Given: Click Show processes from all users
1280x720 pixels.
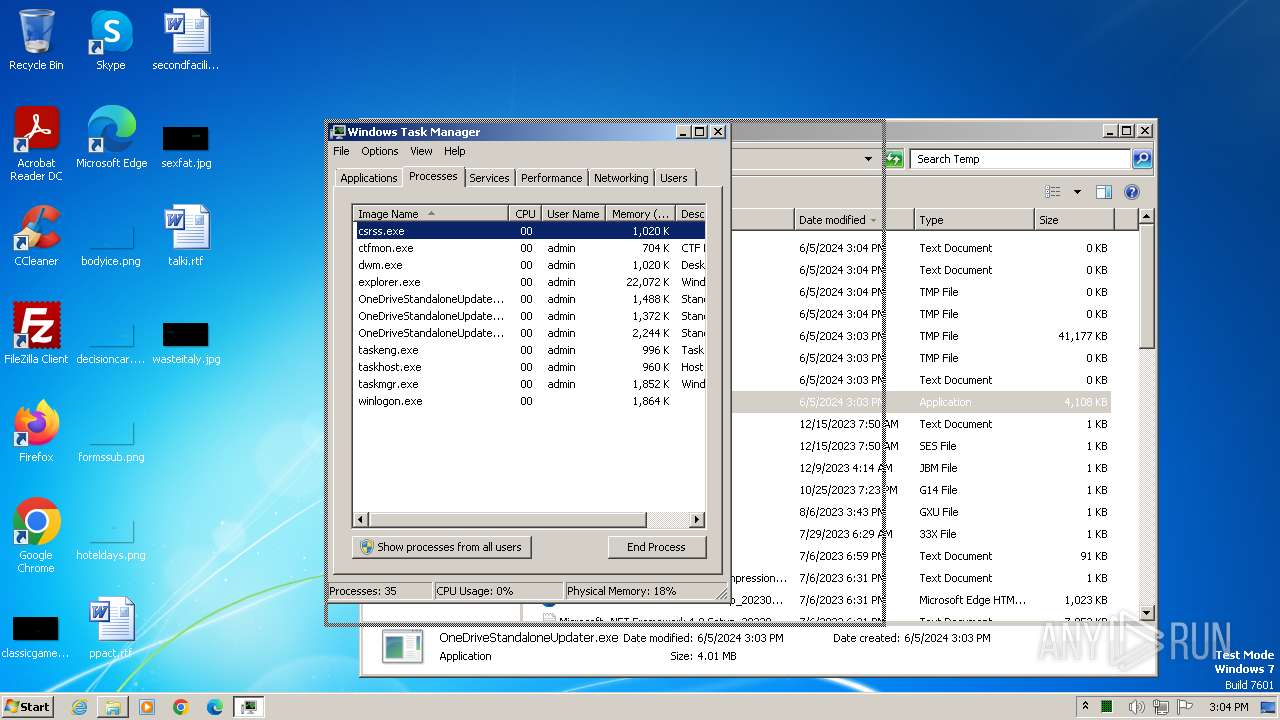Looking at the screenshot, I should tap(441, 547).
